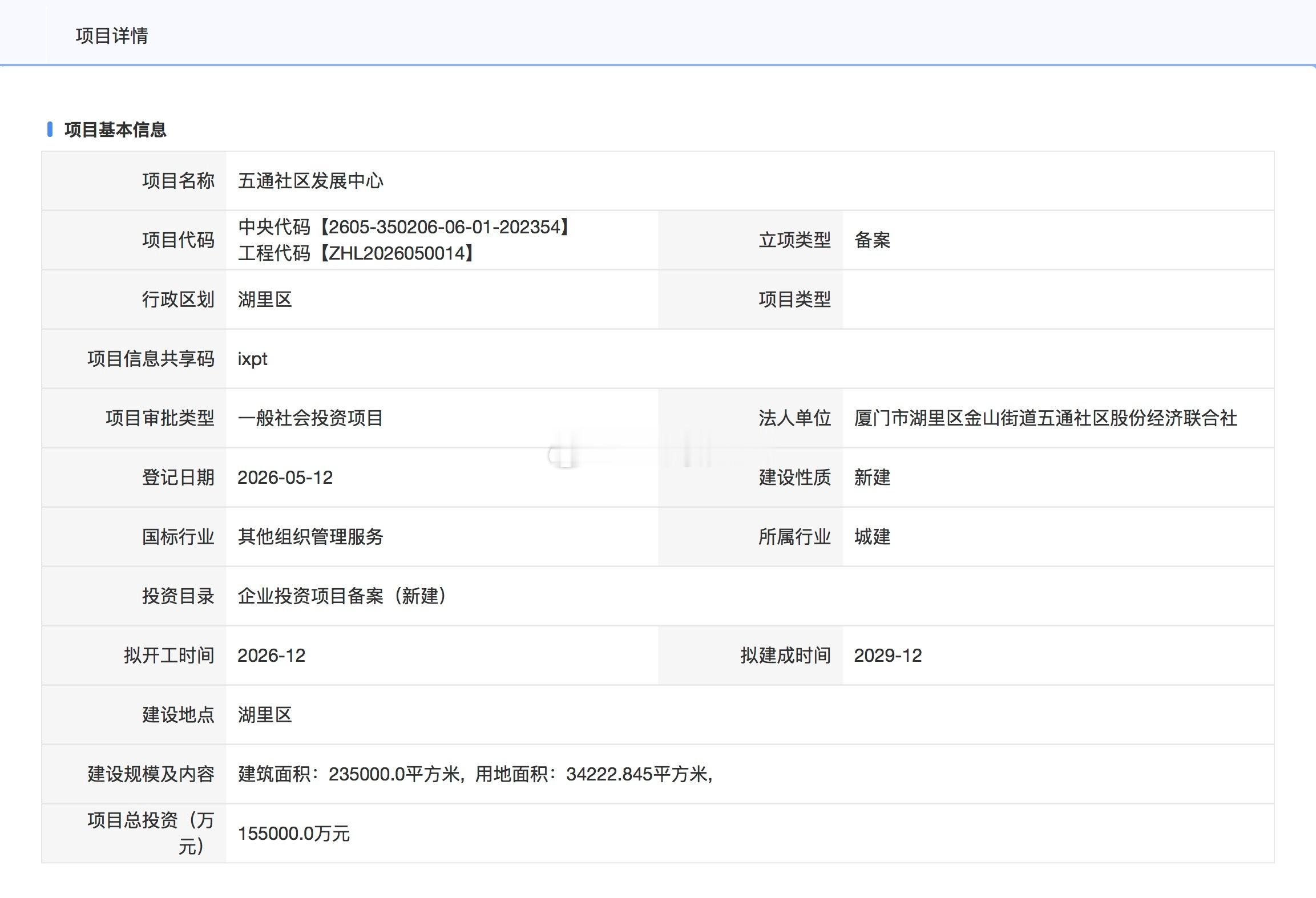Click the value 一般社会投资项目
The height and width of the screenshot is (898, 1316).
[310, 418]
